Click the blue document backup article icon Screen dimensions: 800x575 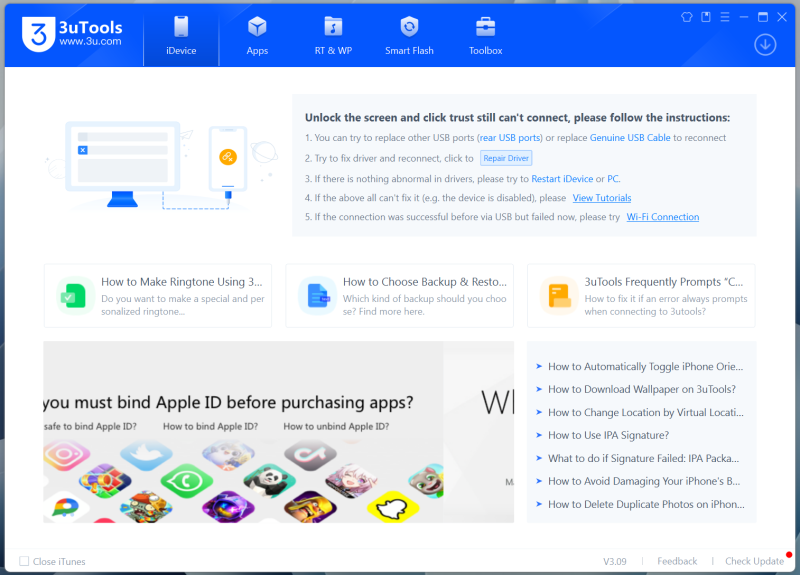pos(317,296)
